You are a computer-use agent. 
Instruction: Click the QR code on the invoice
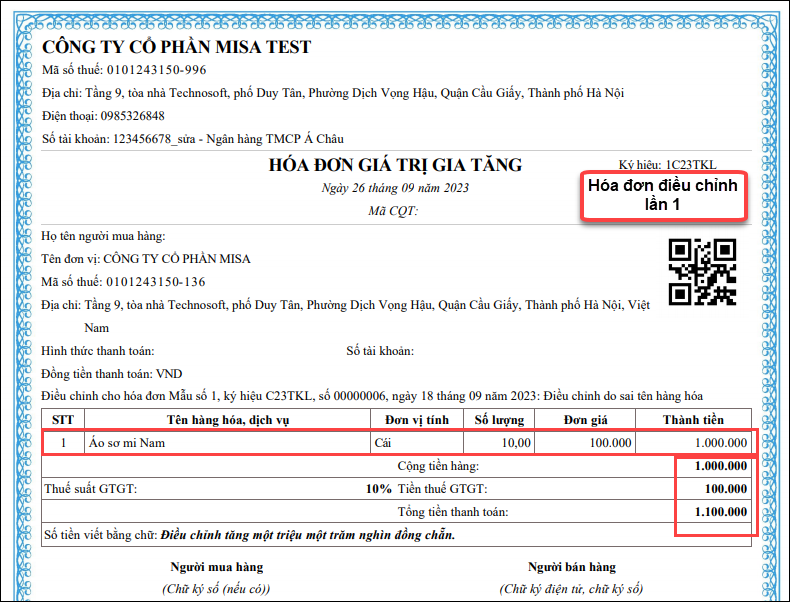(702, 272)
